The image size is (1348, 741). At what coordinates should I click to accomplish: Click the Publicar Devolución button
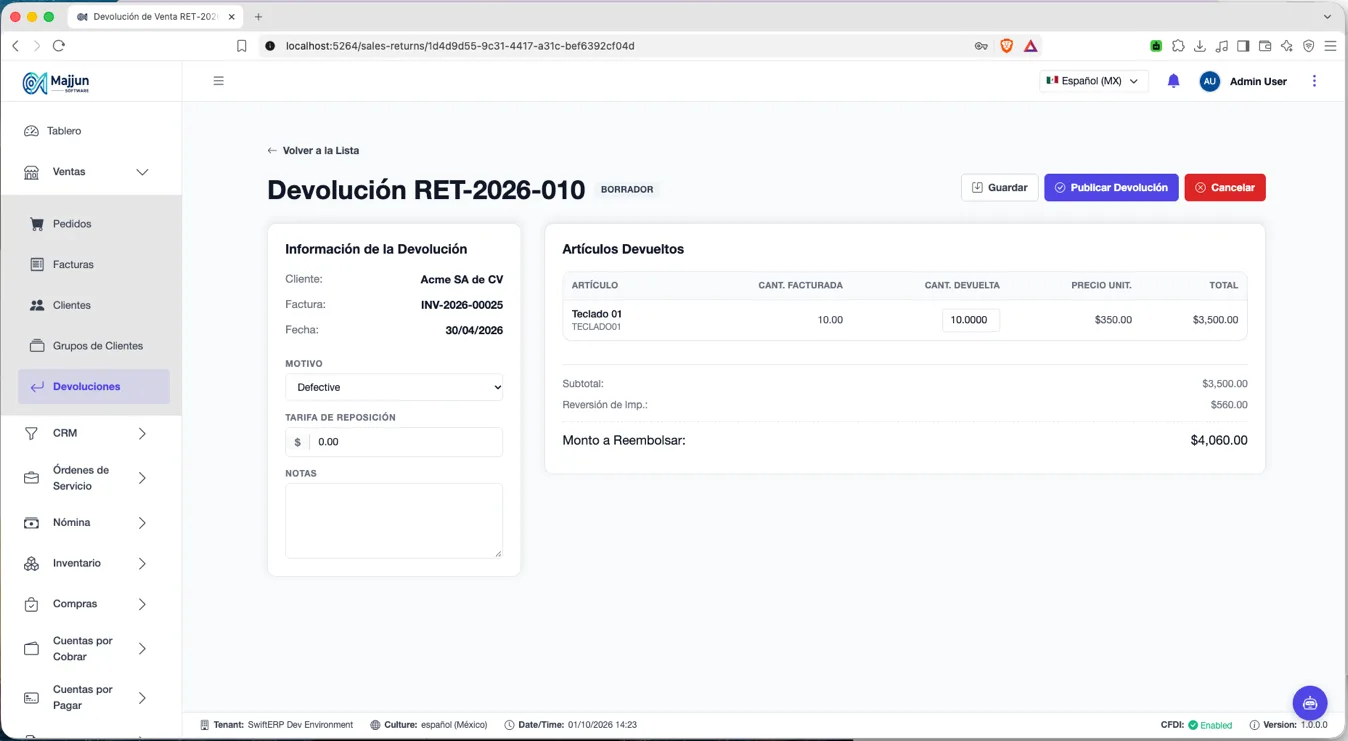pos(1111,187)
